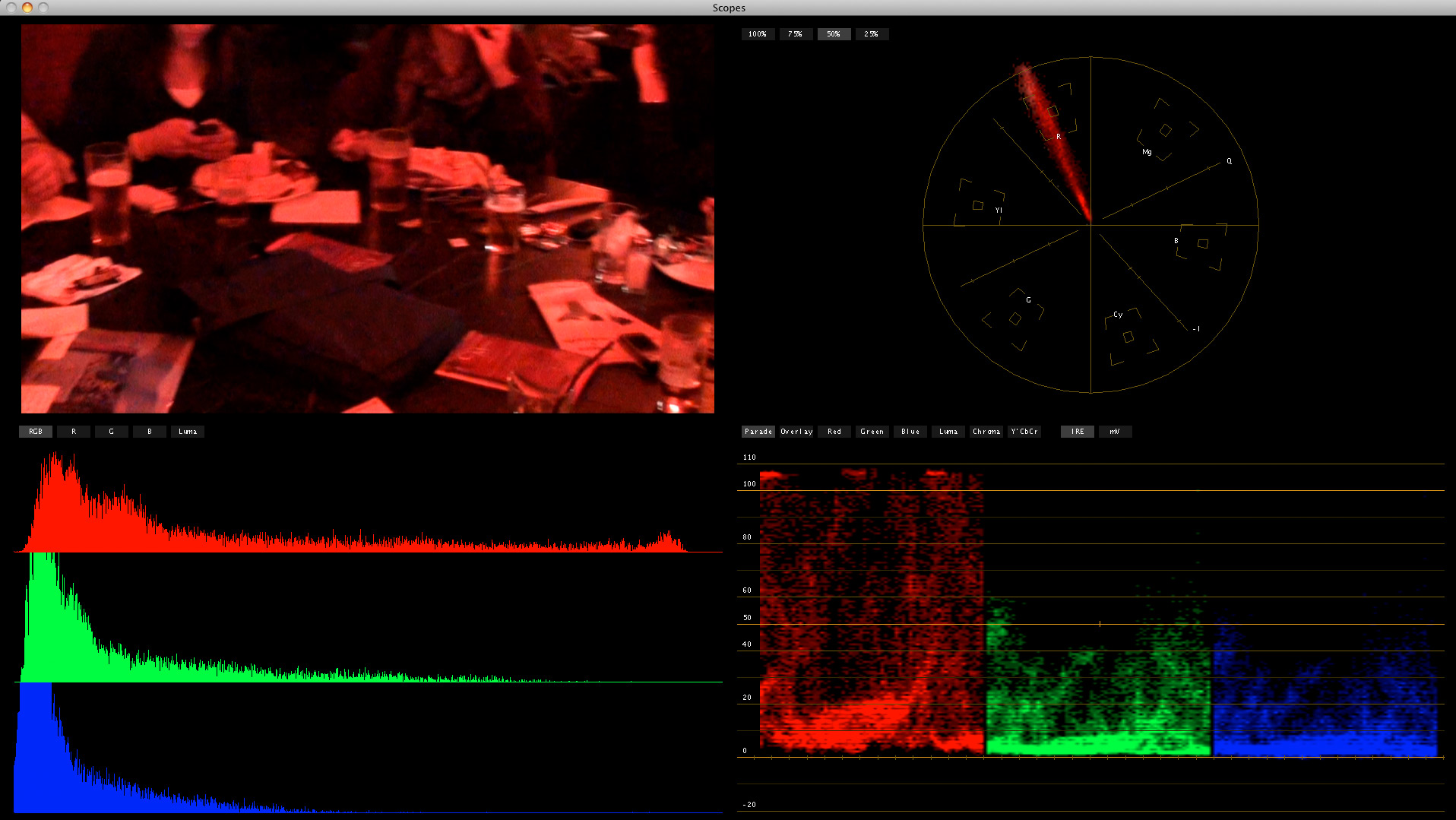
Task: Show the Blue waveform only
Action: click(910, 432)
